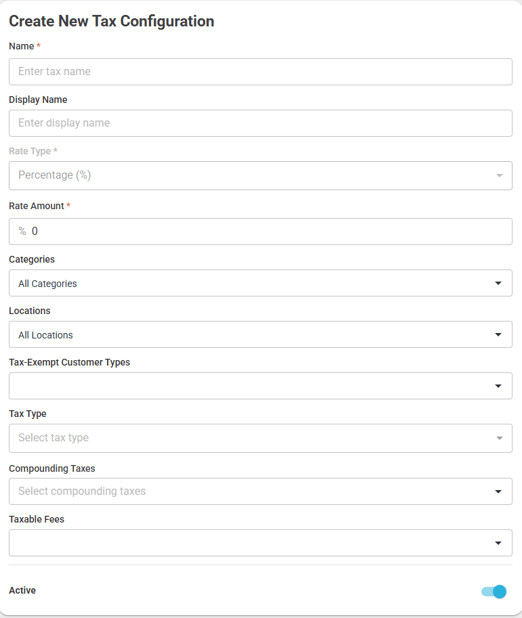Open the Tax-Exempt Customer Types dropdown
Image resolution: width=522 pixels, height=618 pixels.
point(261,386)
